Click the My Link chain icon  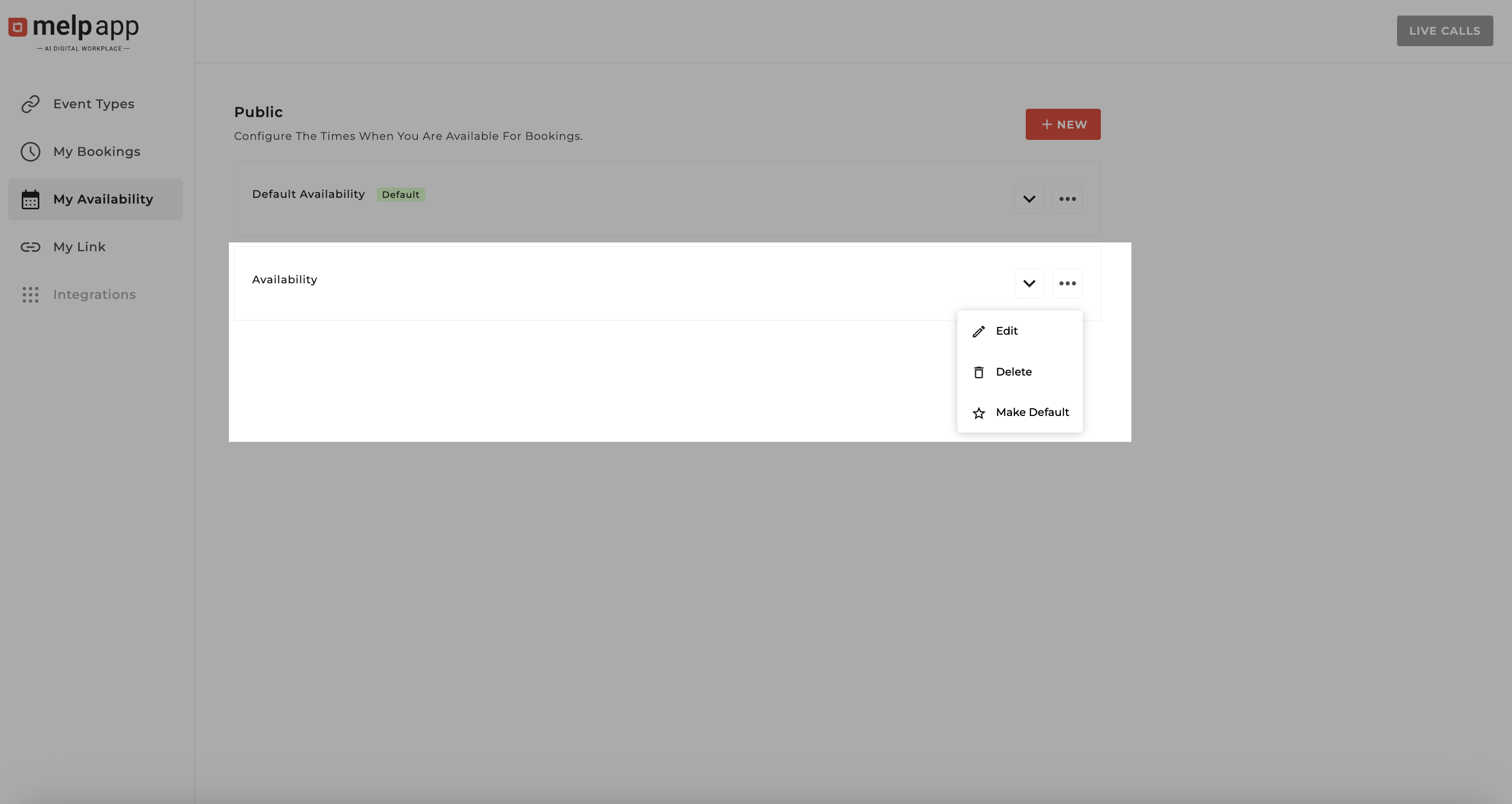coord(30,247)
